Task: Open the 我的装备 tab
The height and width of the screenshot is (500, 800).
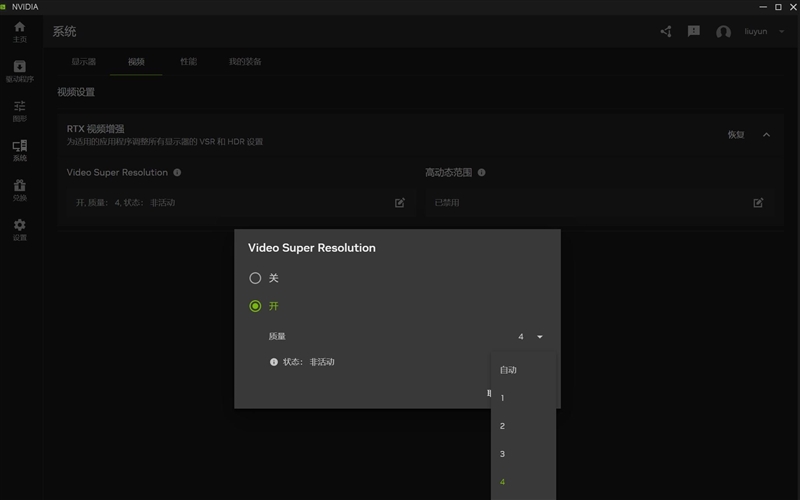Action: tap(244, 62)
